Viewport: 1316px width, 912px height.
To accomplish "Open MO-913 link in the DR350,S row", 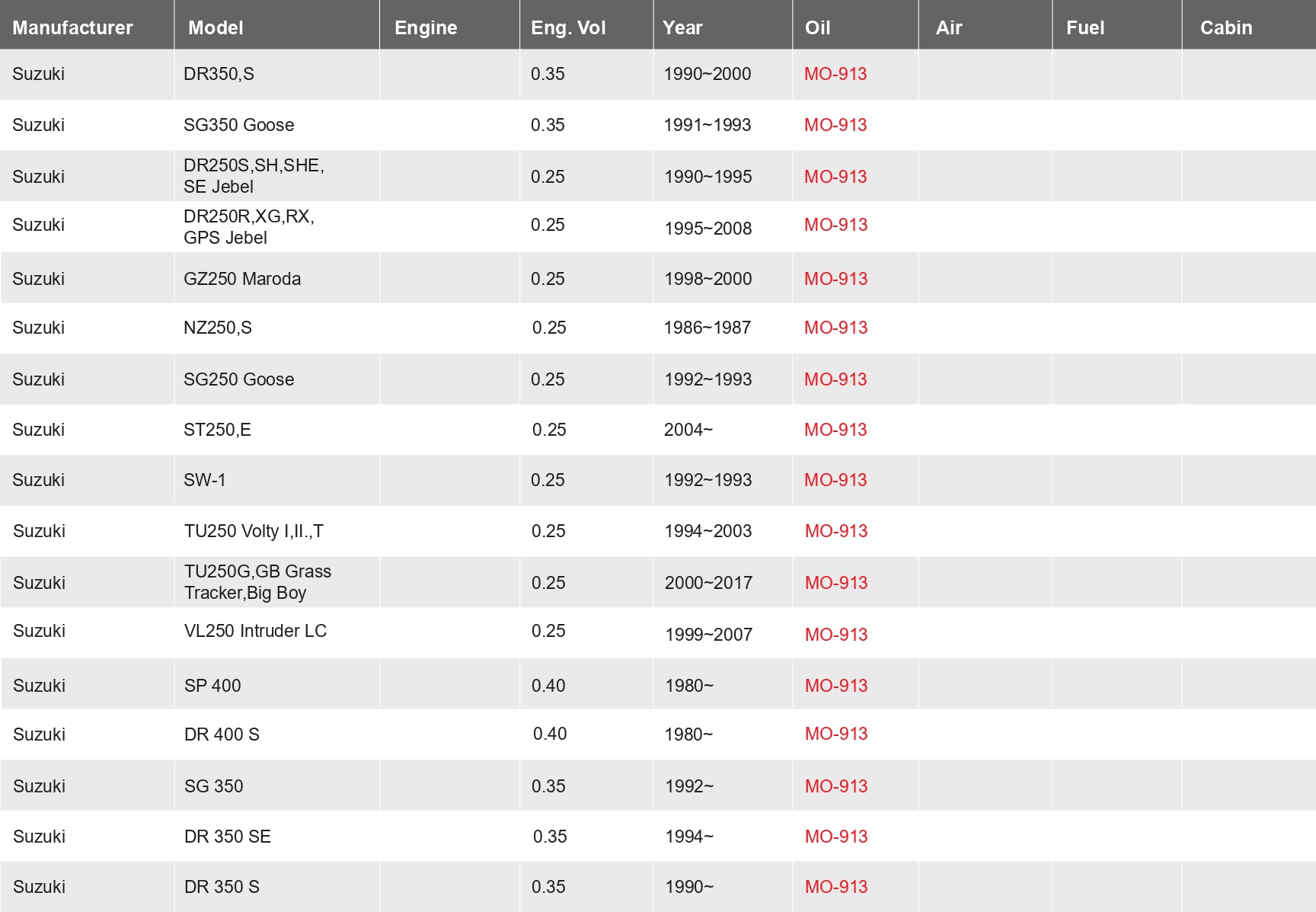I will click(835, 74).
